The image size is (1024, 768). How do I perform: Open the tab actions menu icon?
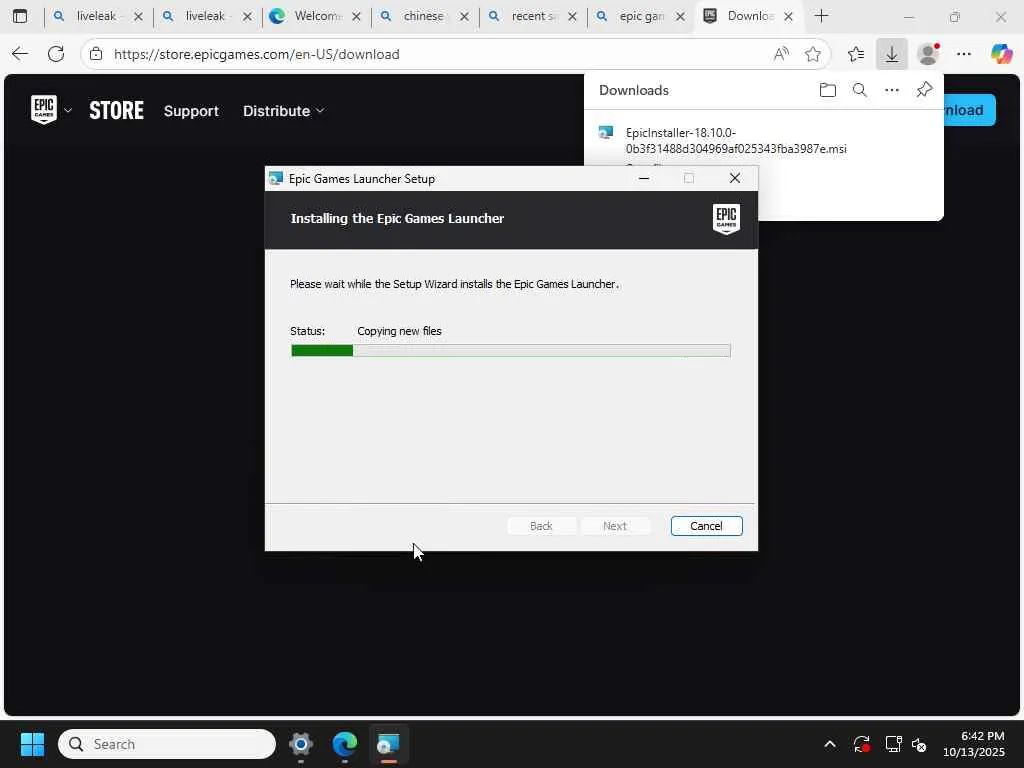click(20, 16)
